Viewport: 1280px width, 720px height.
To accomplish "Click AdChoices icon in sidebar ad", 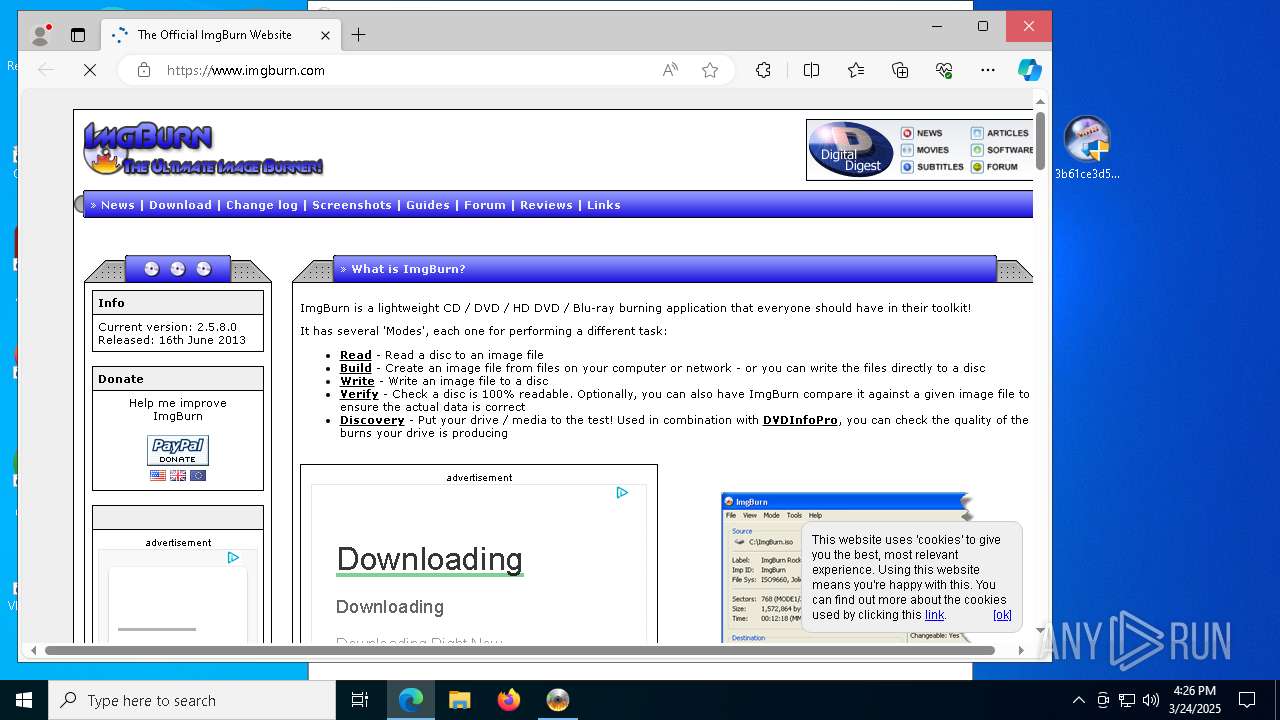I will tap(233, 557).
